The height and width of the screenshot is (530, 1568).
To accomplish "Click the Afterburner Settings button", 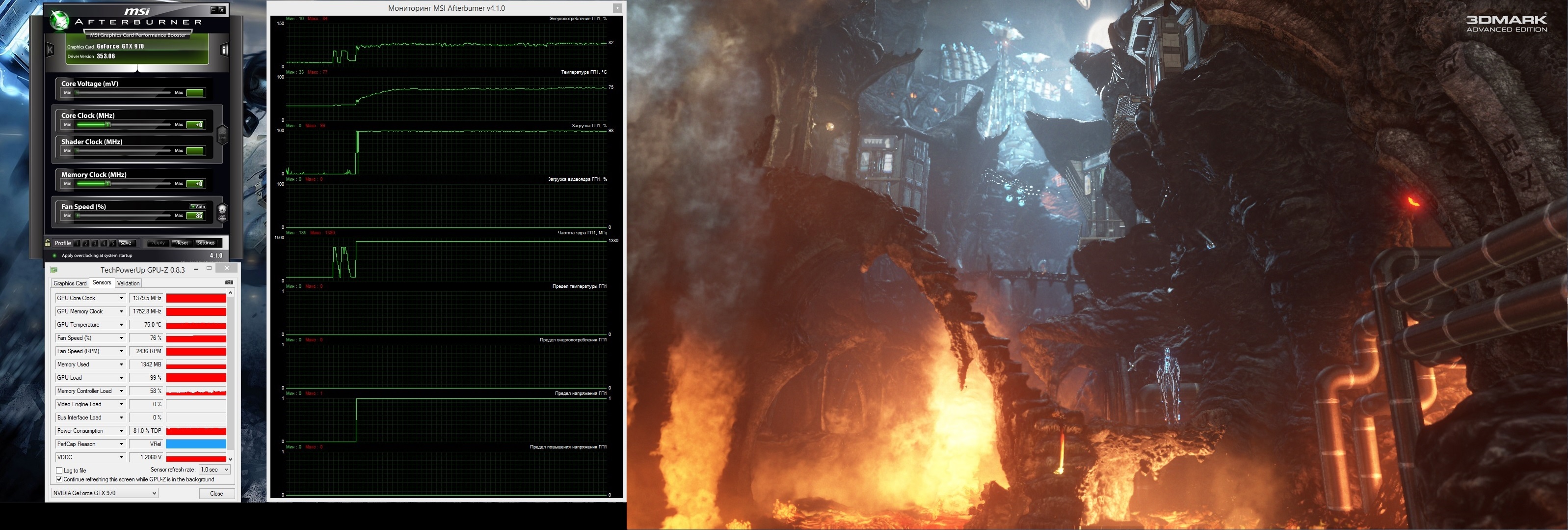I will (x=205, y=243).
